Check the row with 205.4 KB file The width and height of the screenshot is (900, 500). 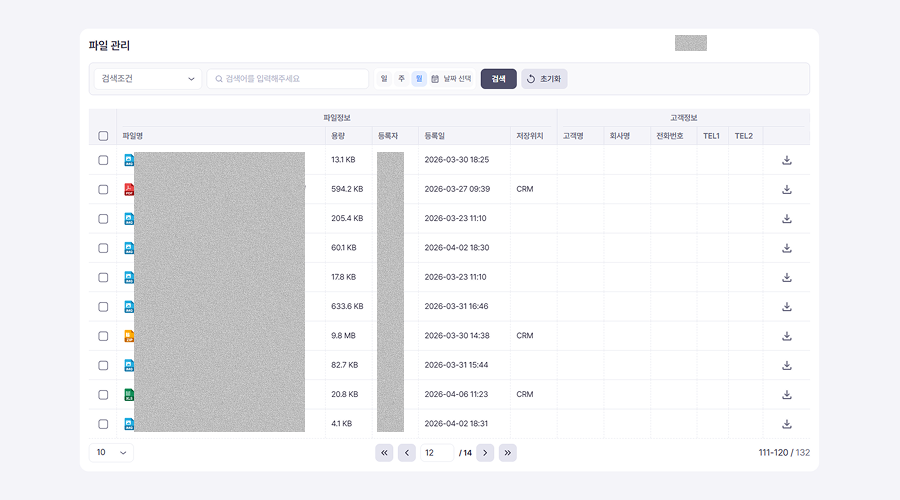pos(103,219)
